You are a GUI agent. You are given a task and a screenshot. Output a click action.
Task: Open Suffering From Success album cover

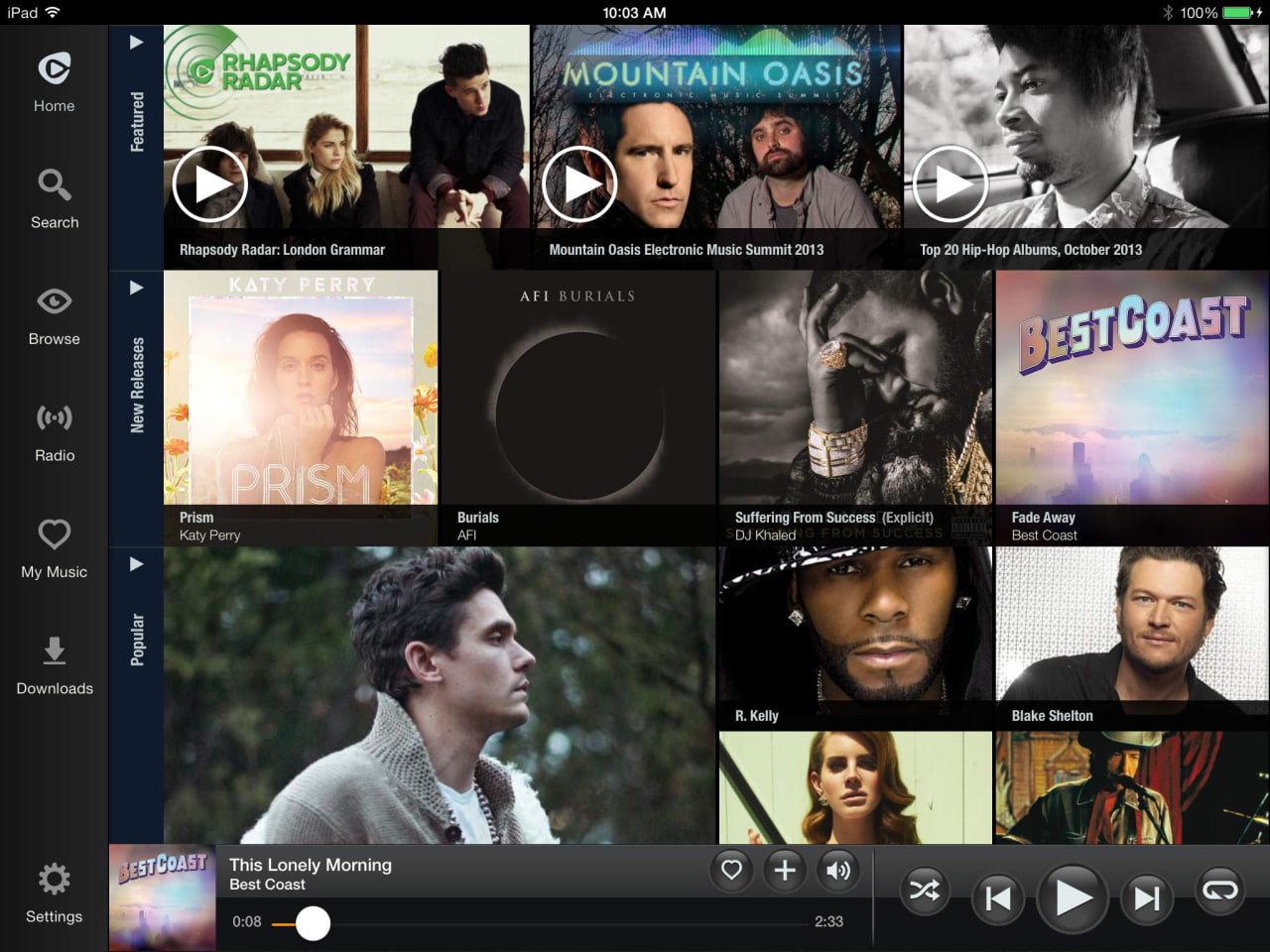click(855, 408)
